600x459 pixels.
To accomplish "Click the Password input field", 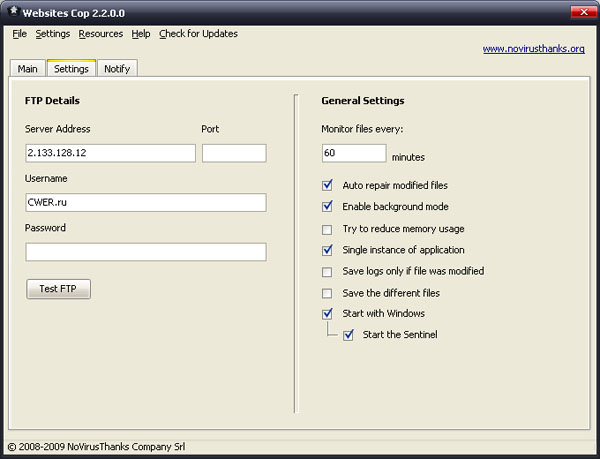I will pyautogui.click(x=146, y=252).
